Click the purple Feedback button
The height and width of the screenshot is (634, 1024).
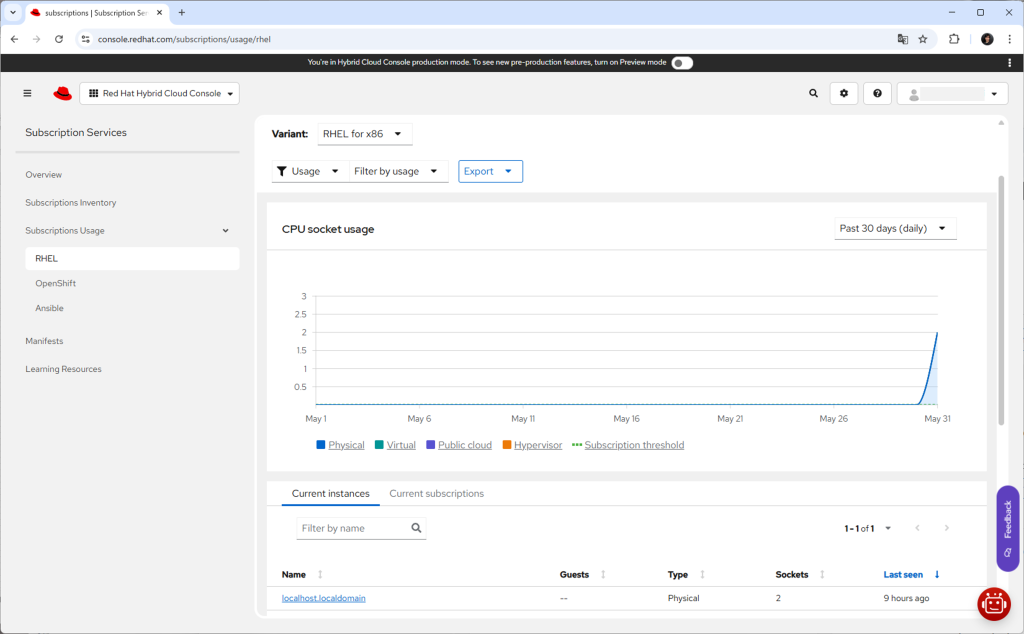[x=1007, y=527]
